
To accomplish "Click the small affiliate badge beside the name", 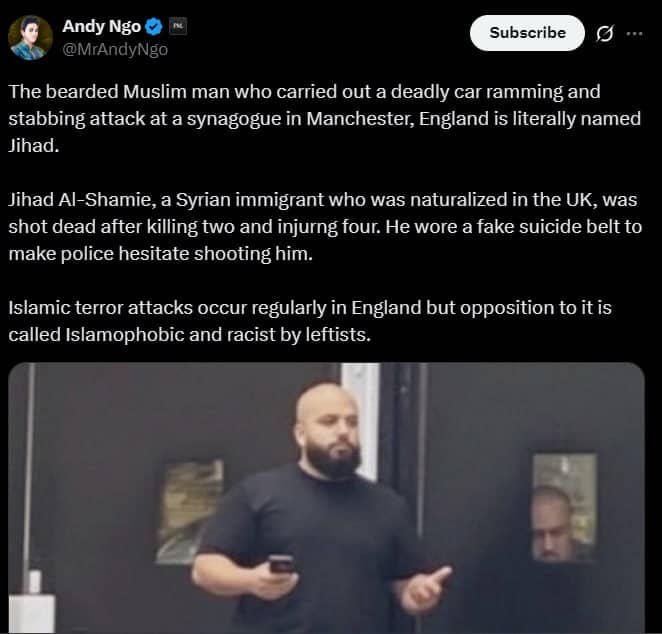I will 178,27.
